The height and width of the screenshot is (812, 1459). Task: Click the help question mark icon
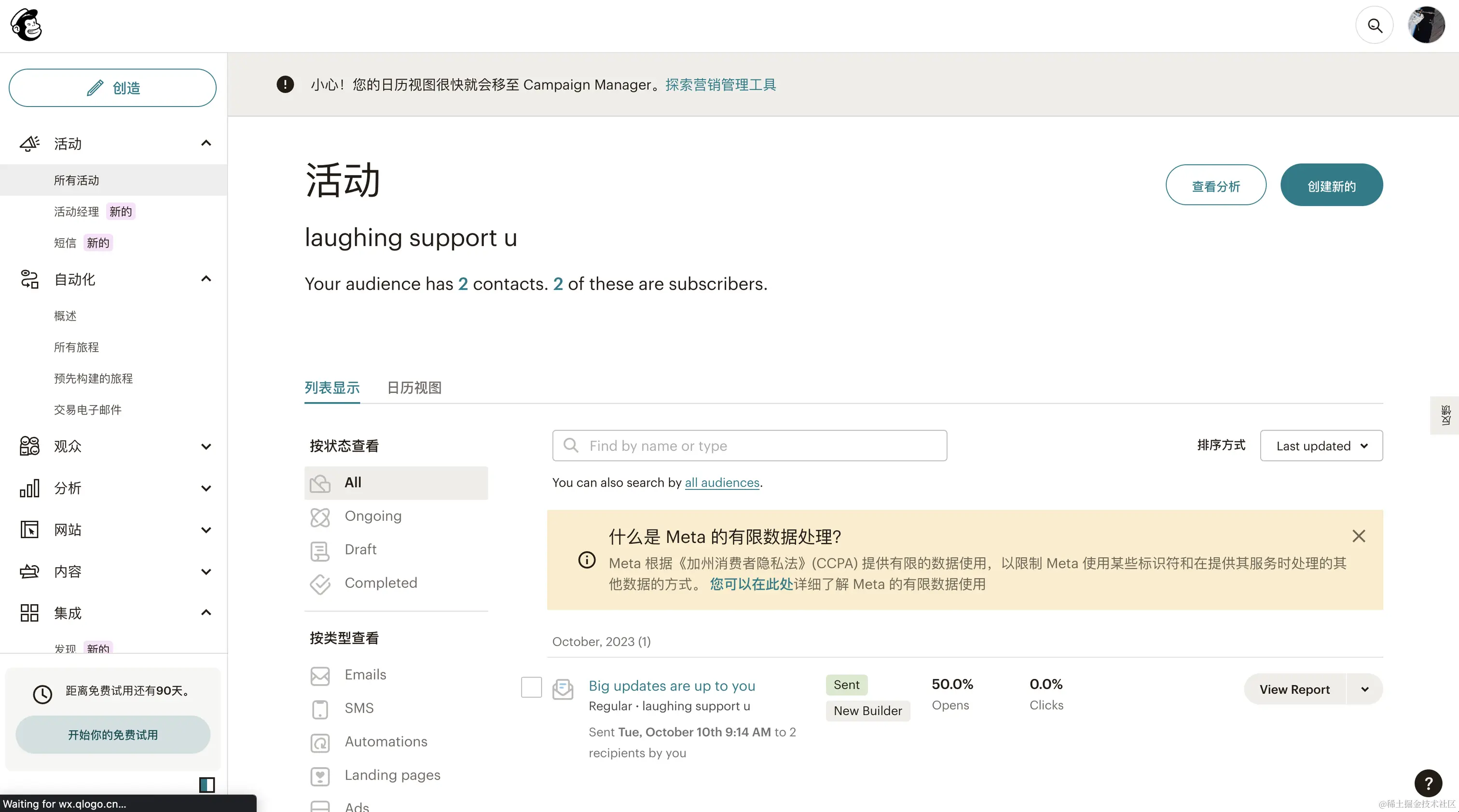(1428, 783)
